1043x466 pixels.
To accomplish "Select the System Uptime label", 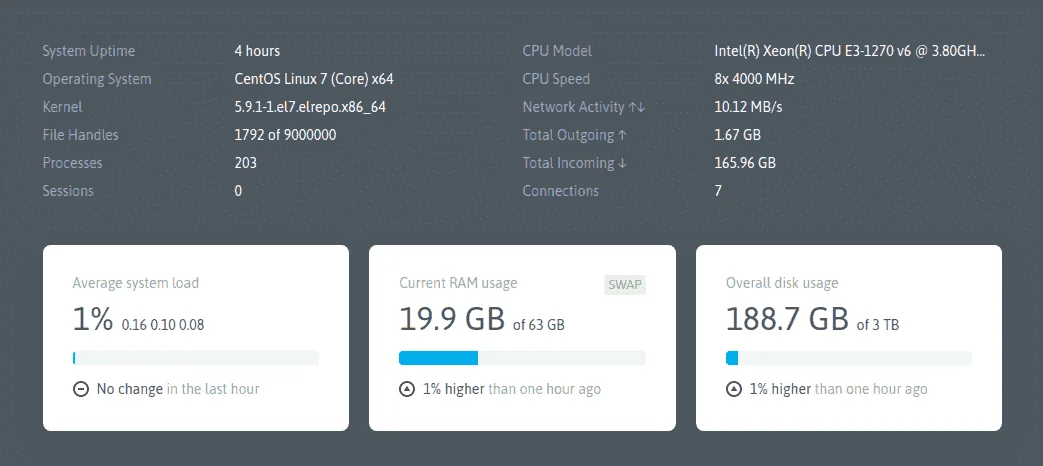I will 88,51.
